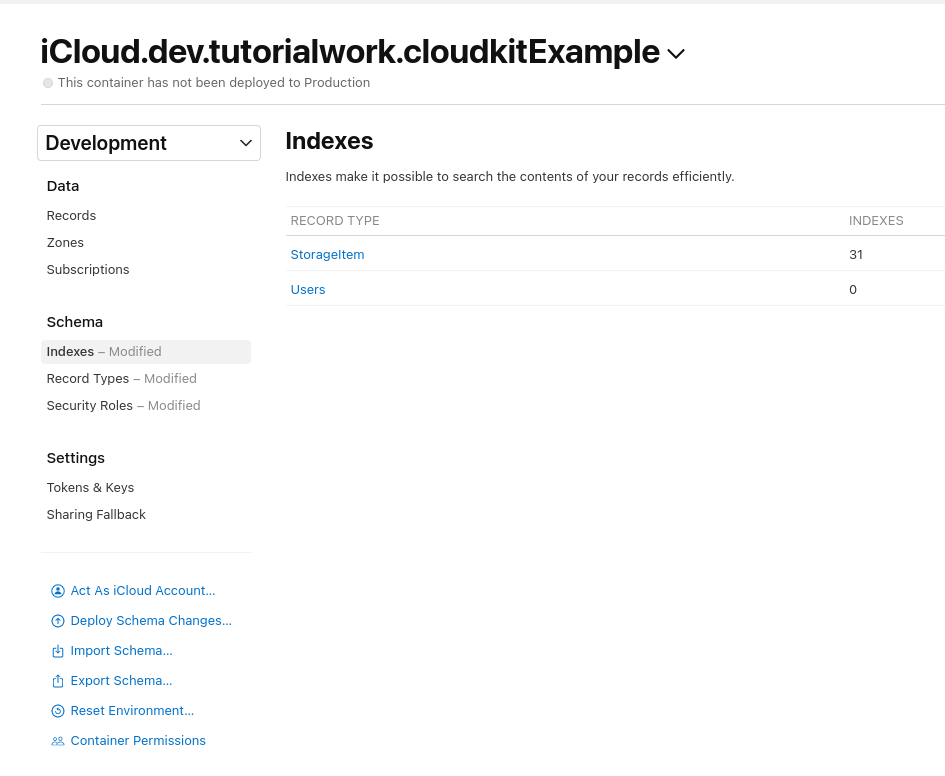The width and height of the screenshot is (945, 776).
Task: Click the Act As iCloud Account icon
Action: pos(58,590)
